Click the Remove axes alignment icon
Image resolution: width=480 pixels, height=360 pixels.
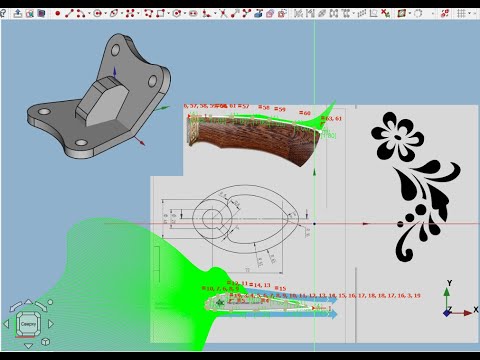(374, 14)
